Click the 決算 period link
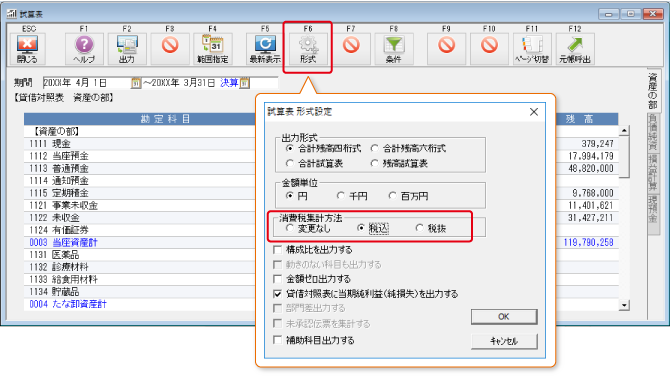Image resolution: width=671 pixels, height=376 pixels. 229,83
